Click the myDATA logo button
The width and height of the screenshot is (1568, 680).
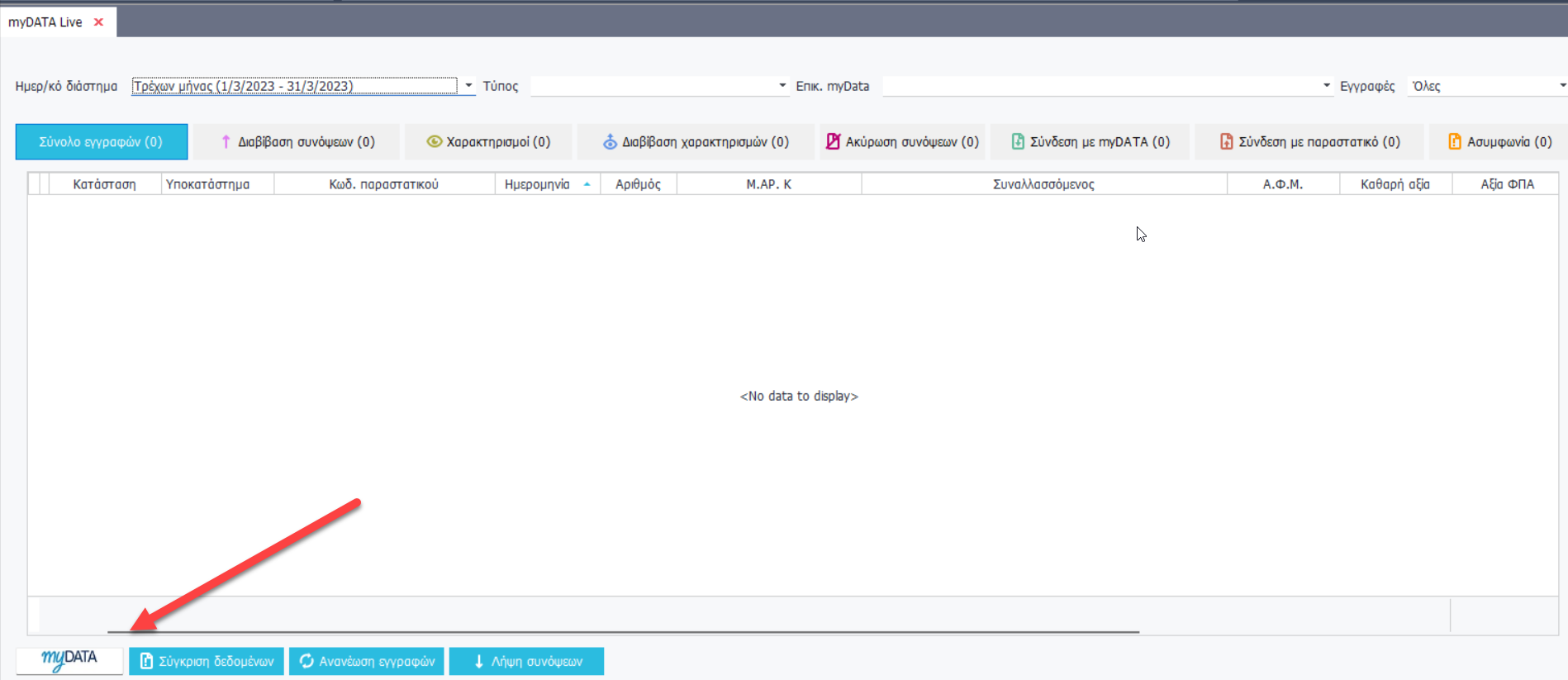coord(69,660)
